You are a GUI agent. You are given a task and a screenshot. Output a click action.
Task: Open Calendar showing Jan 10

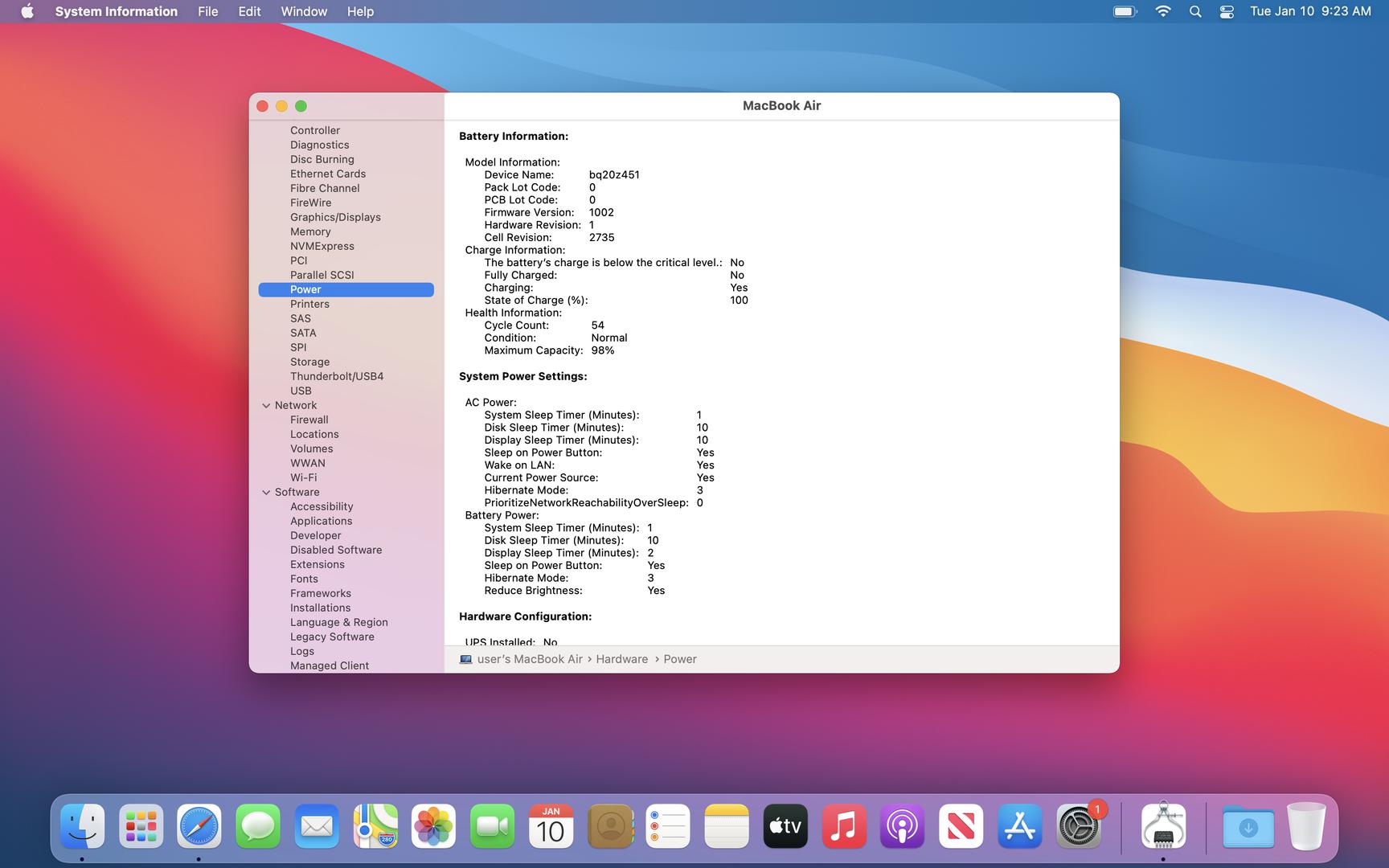coord(551,826)
